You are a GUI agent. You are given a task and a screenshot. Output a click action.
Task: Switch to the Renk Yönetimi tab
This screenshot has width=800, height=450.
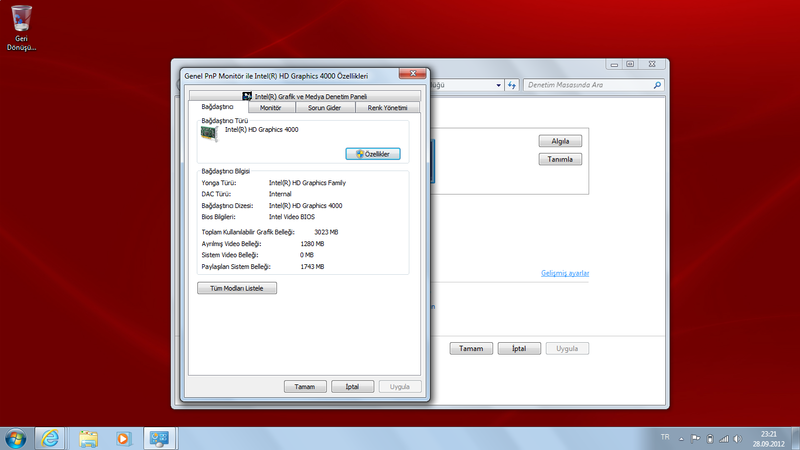(388, 108)
